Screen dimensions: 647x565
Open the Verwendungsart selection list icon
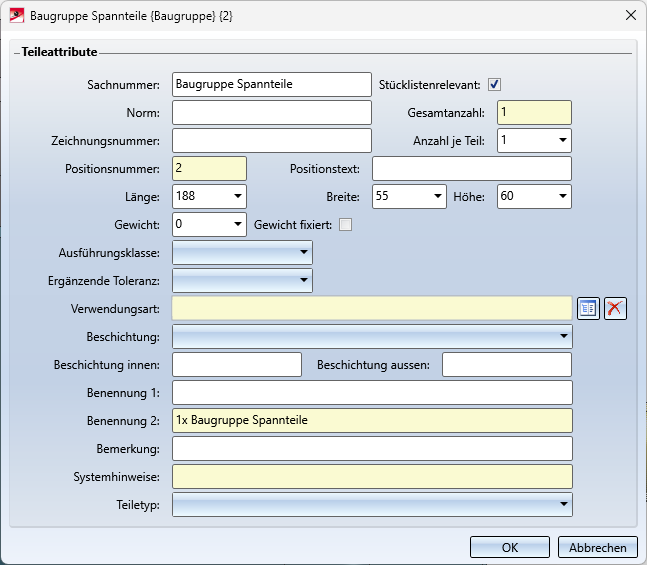point(588,308)
